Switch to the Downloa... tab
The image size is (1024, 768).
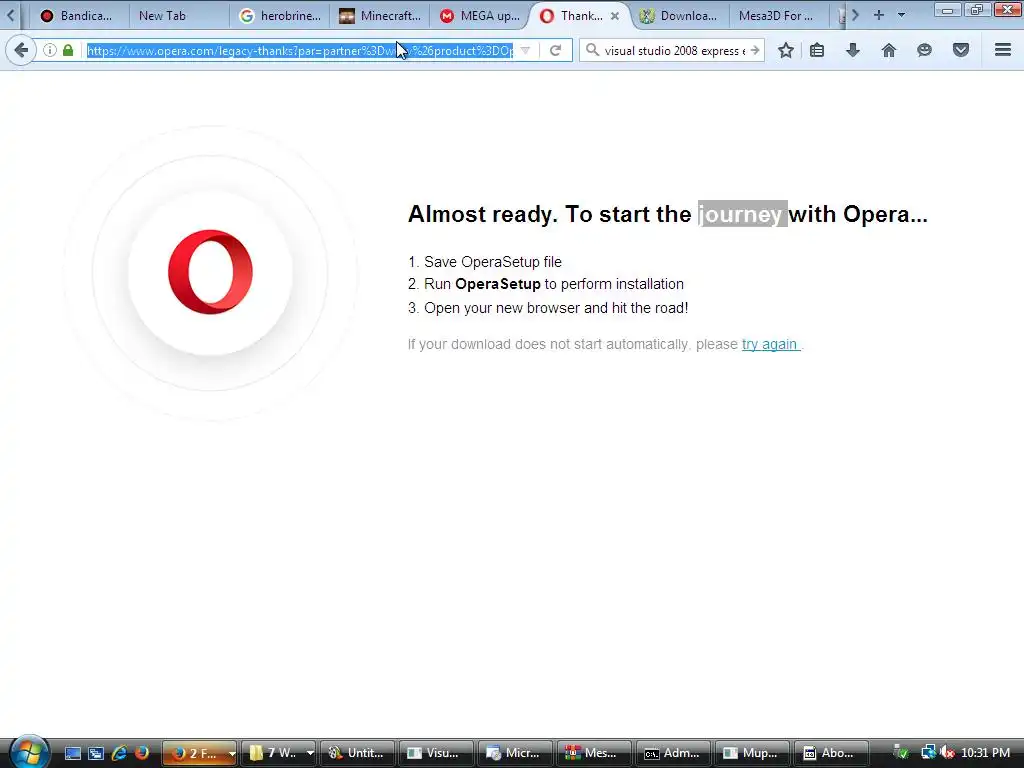pos(679,16)
